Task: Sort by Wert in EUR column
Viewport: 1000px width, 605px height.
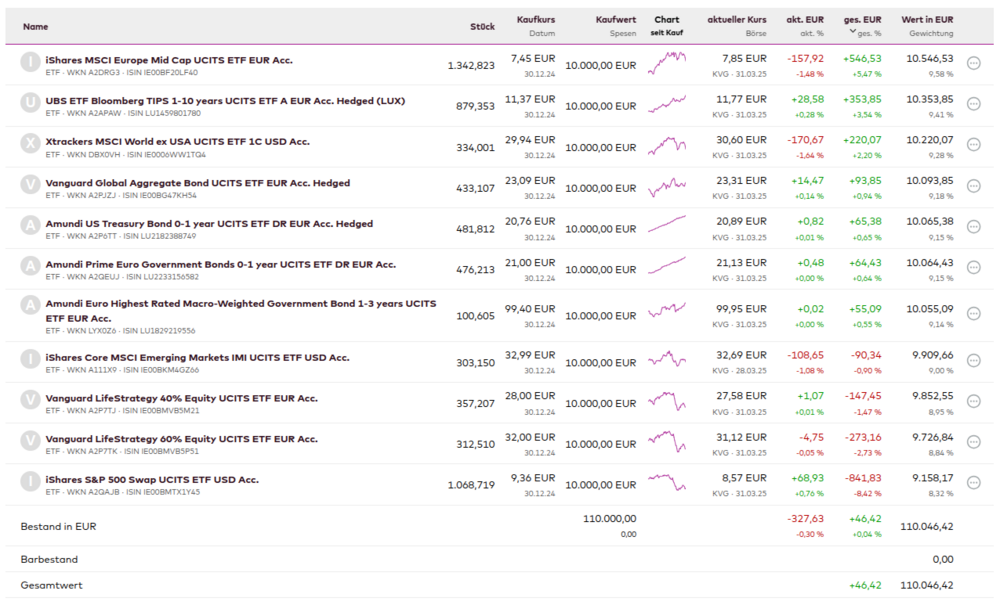Action: (927, 19)
